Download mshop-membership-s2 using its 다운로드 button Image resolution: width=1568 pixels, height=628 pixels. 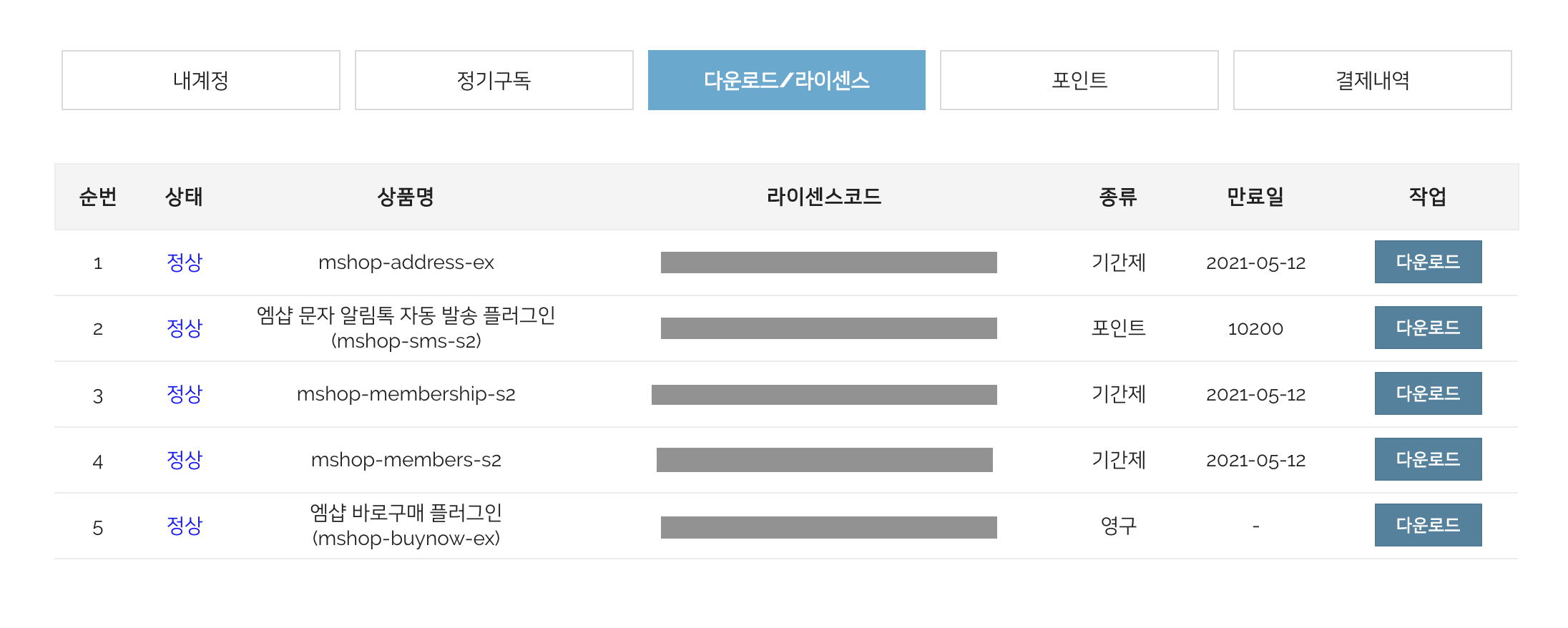point(1429,393)
